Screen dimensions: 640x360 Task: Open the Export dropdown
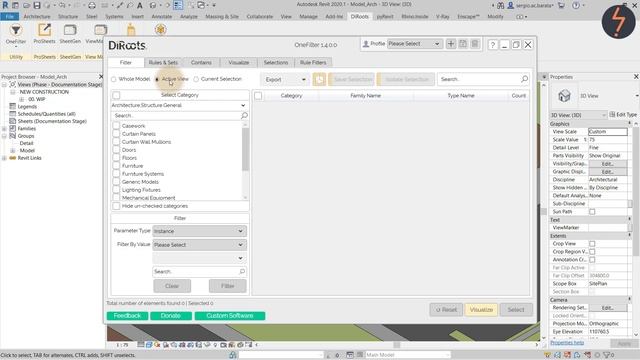click(285, 80)
